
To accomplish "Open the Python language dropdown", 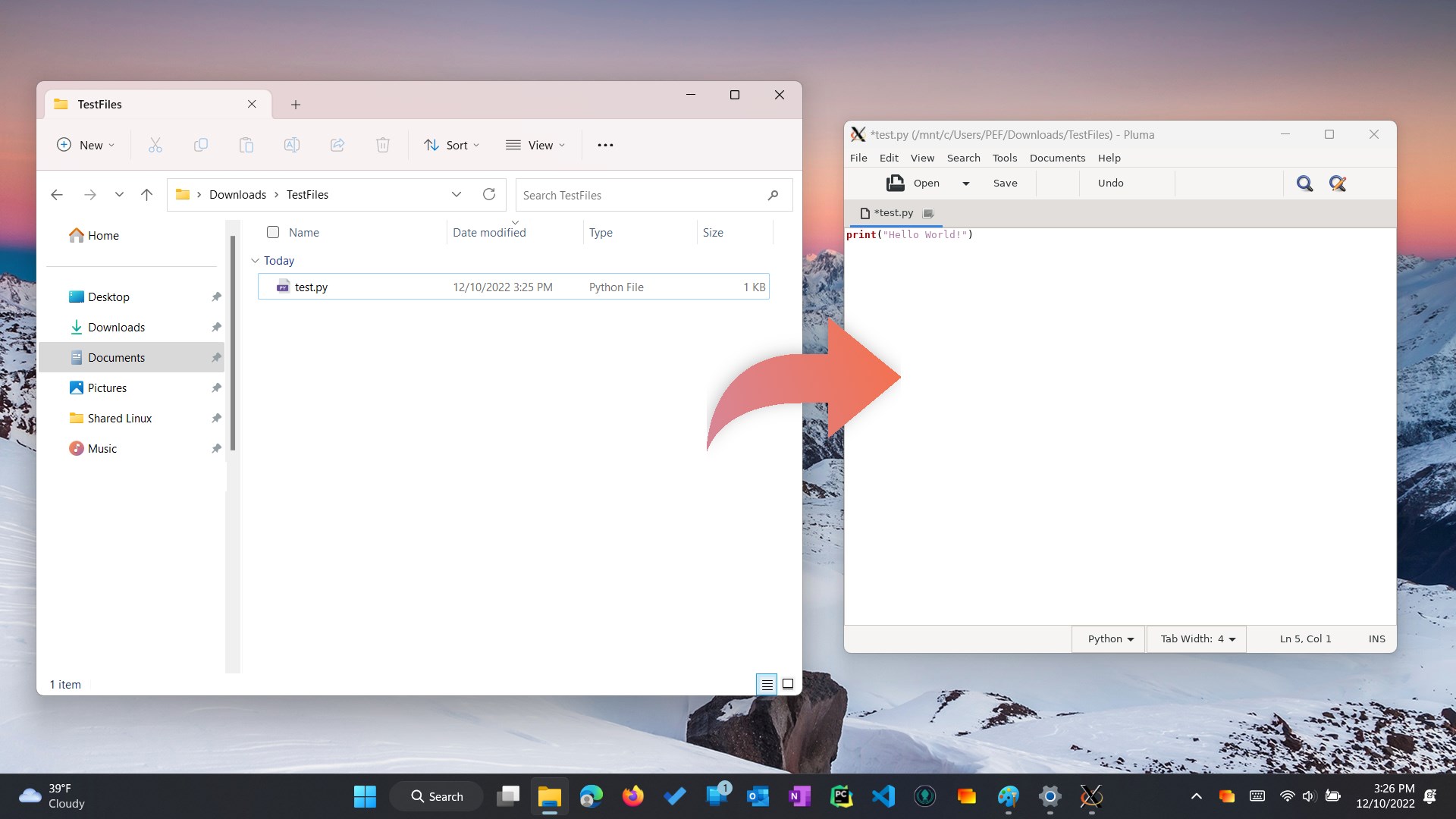I will 1111,639.
